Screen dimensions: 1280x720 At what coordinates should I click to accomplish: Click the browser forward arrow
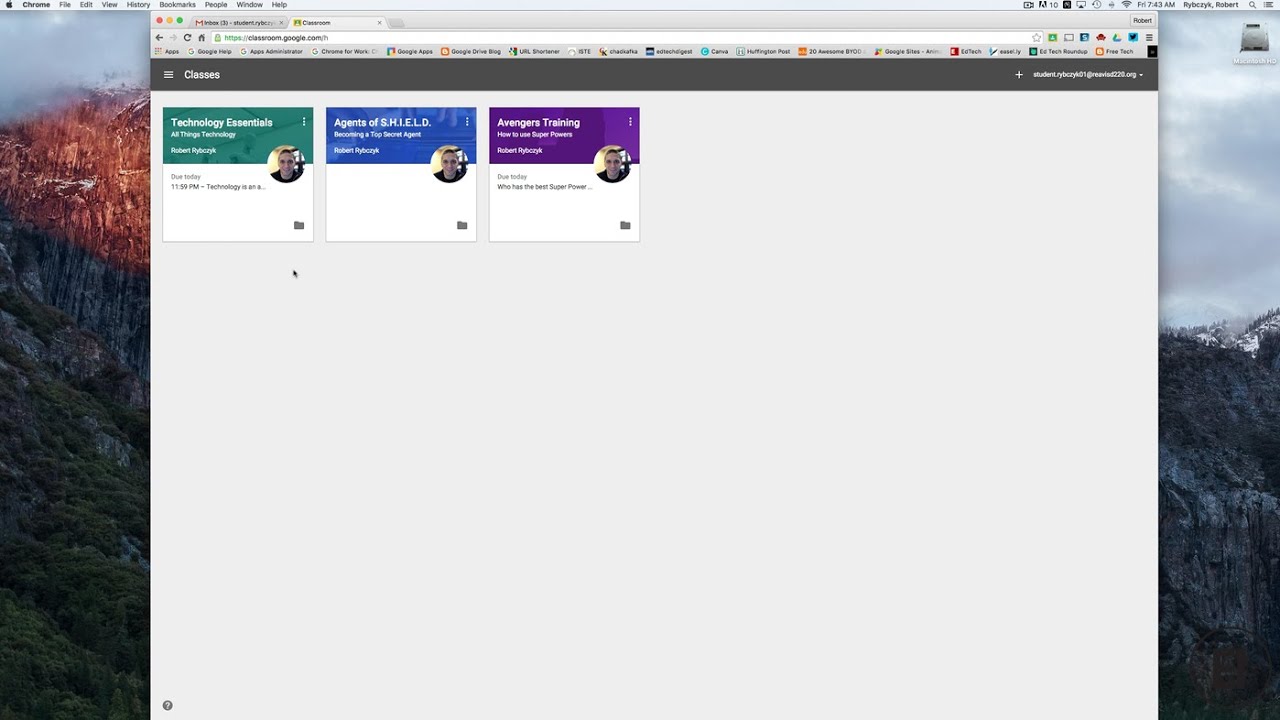pos(172,37)
